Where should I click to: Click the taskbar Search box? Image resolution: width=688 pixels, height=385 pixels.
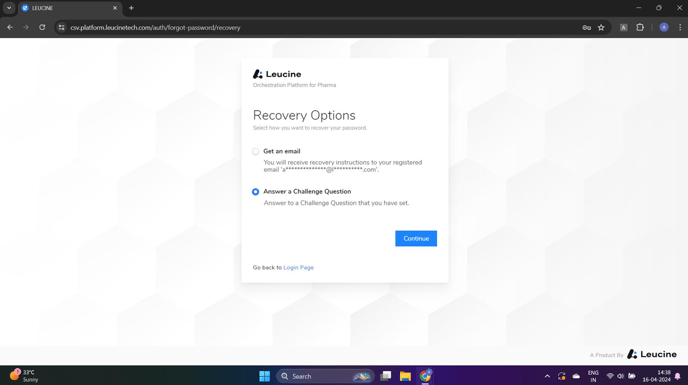coord(325,376)
